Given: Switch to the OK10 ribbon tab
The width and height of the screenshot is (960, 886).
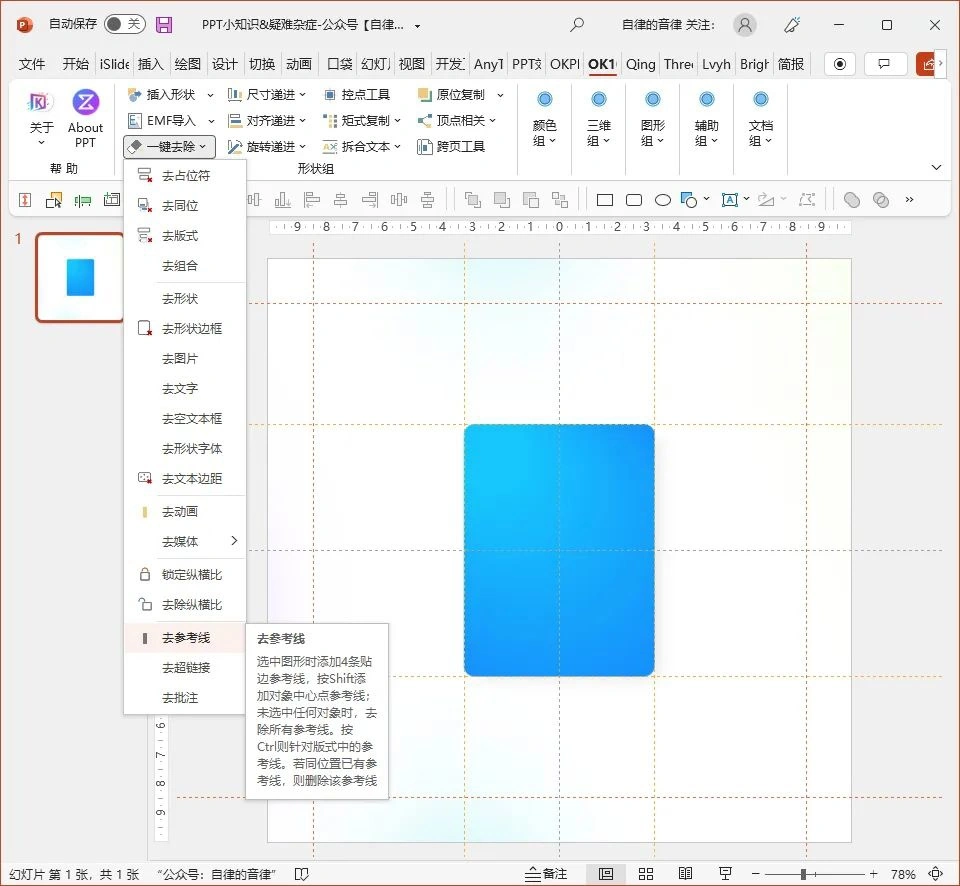Looking at the screenshot, I should 602,64.
